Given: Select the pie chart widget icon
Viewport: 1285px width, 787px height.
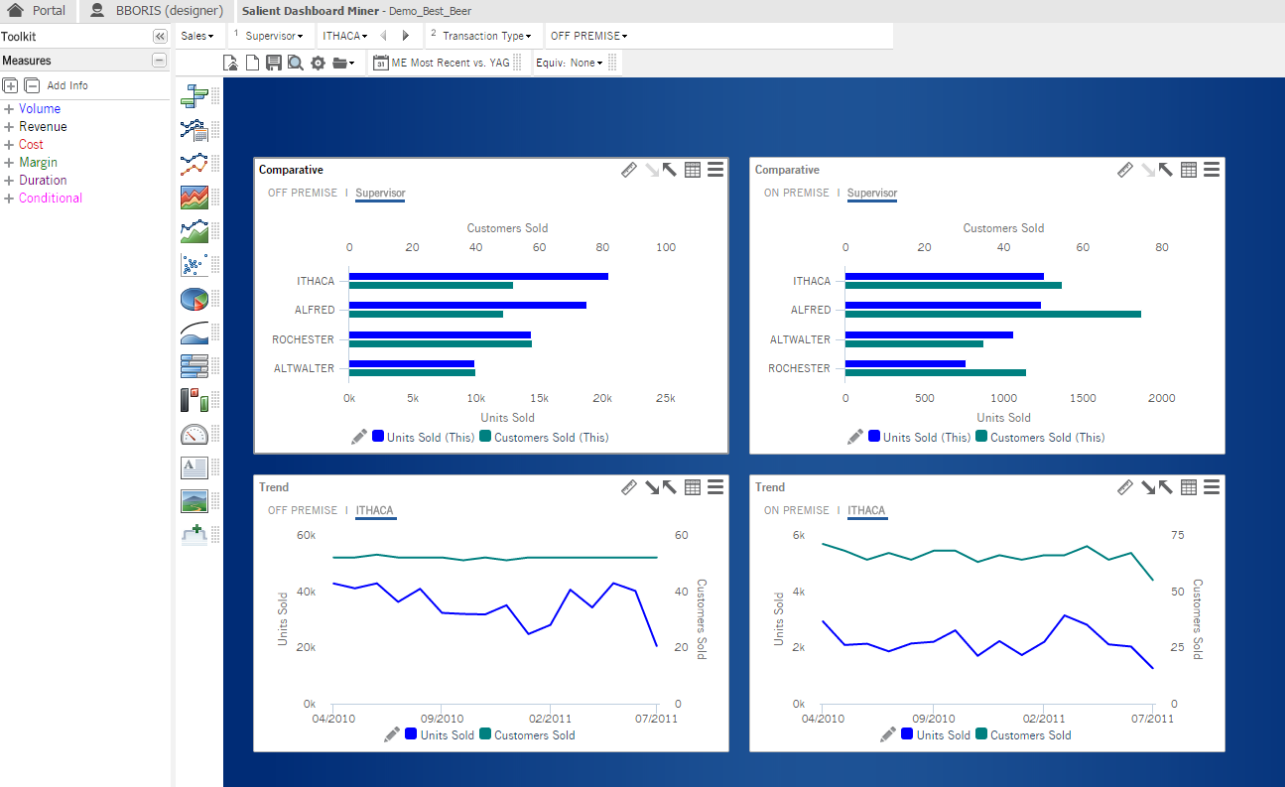Looking at the screenshot, I should click(194, 299).
